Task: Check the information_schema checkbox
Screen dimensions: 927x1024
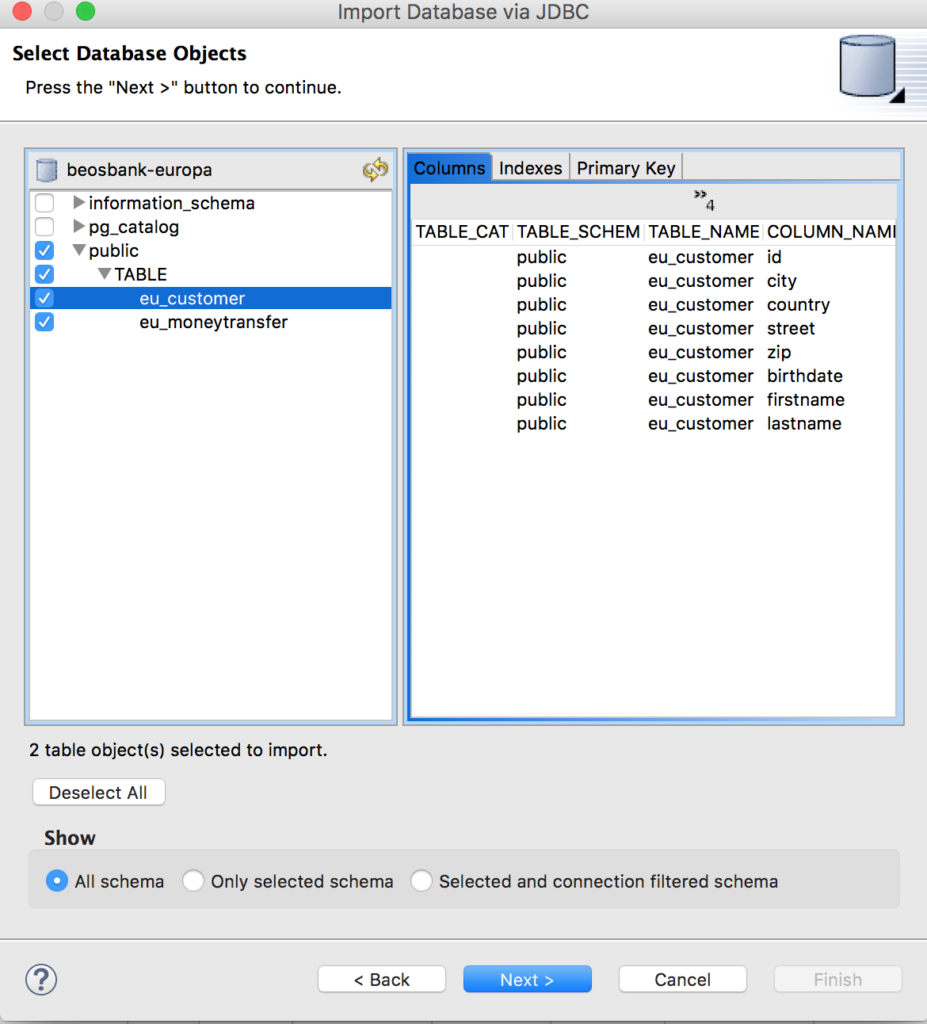Action: 43,202
